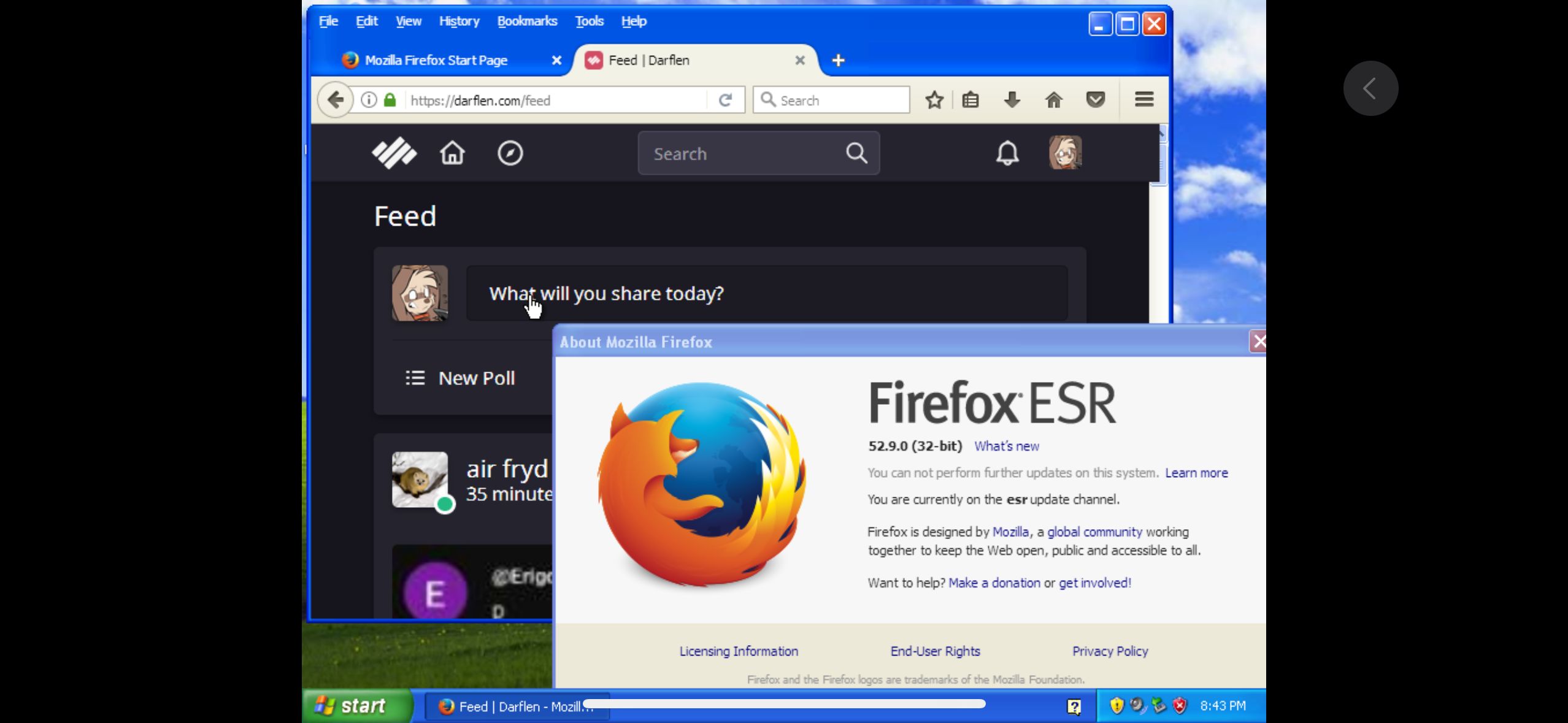The width and height of the screenshot is (1568, 723).
Task: Click the Firefox toolbar Search box
Action: [x=831, y=100]
